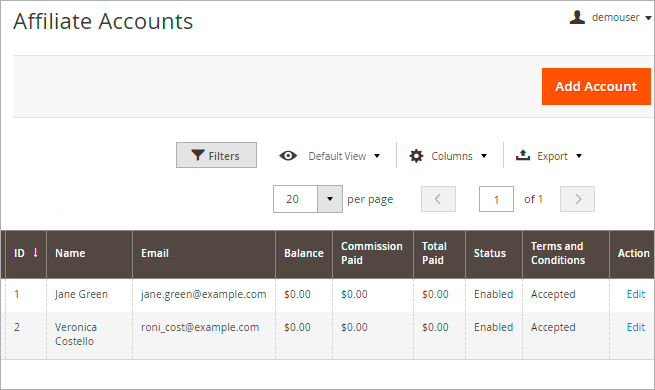Click the 20 per page value field
Viewport: 655px width, 390px height.
[x=296, y=199]
